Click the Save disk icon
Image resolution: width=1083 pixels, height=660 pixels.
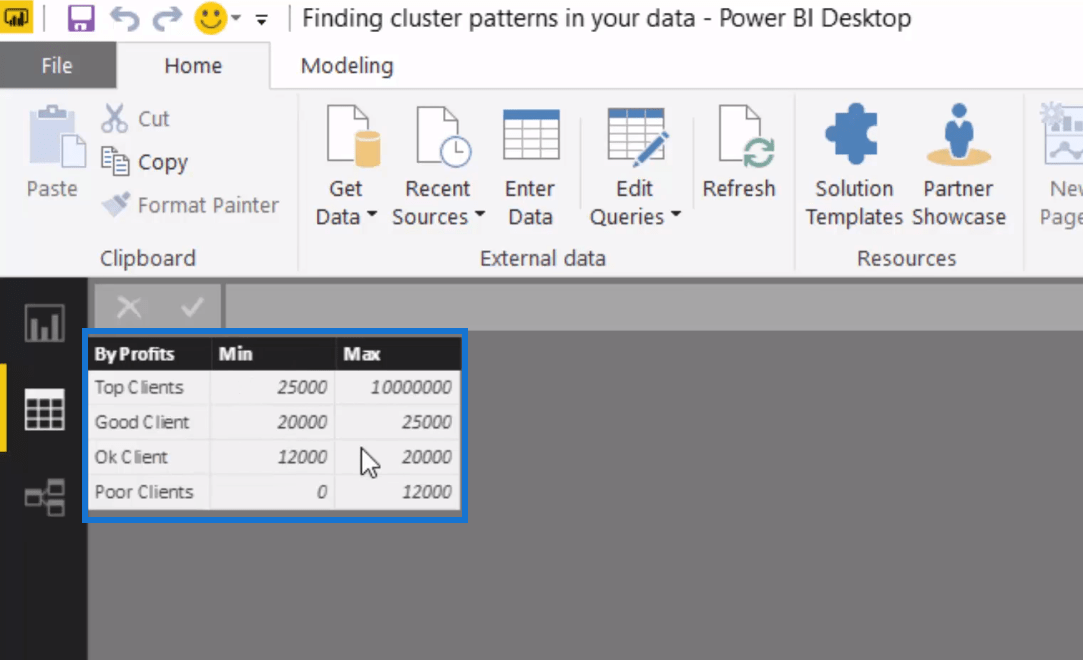click(81, 18)
